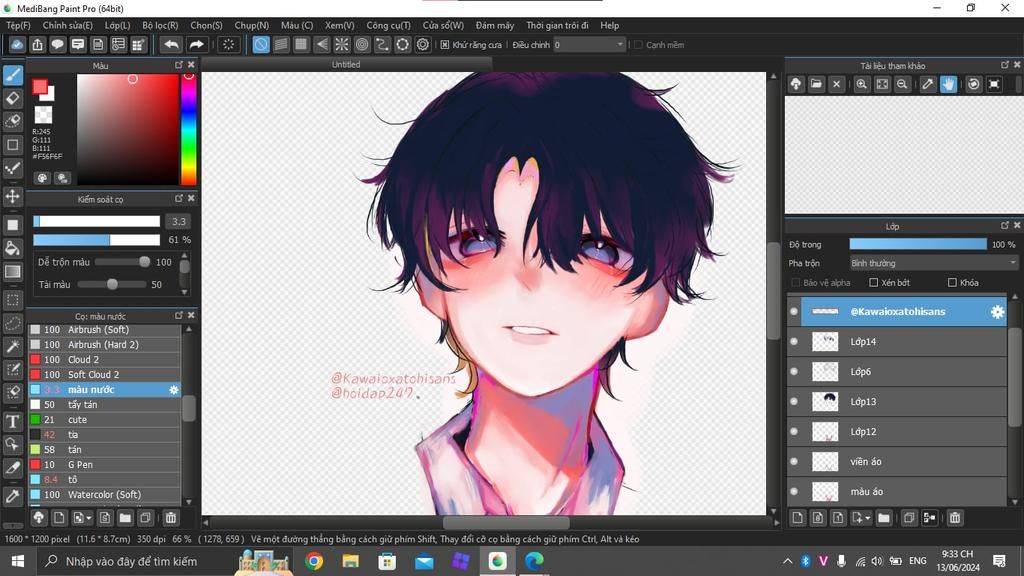The width and height of the screenshot is (1024, 576).
Task: Delete layer with trash icon in layer panel
Action: coord(955,518)
